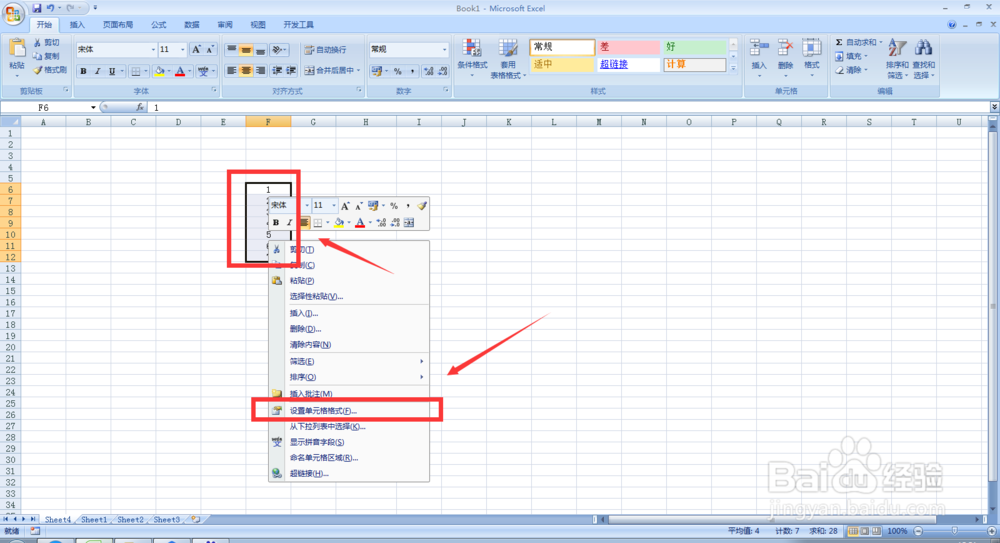
Task: Expand Filter (筛选) submenu in context menu
Action: point(349,361)
